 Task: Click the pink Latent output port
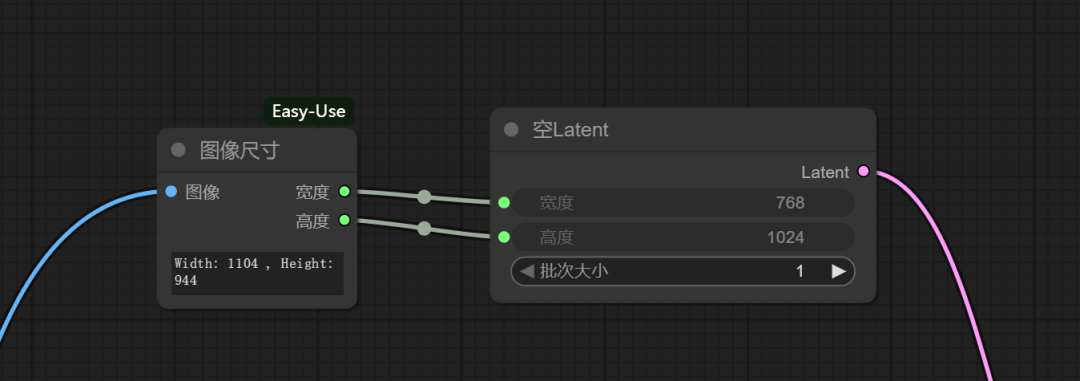pos(863,172)
